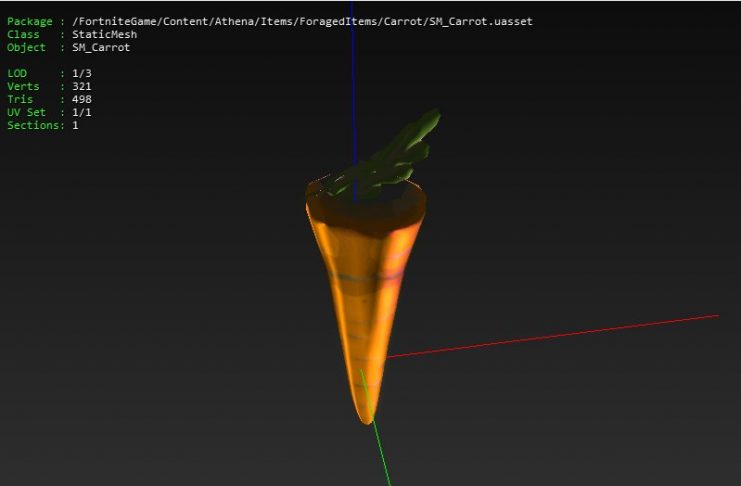Select the package path ending SM_Carrot.uasset
The image size is (741, 486).
[302, 22]
